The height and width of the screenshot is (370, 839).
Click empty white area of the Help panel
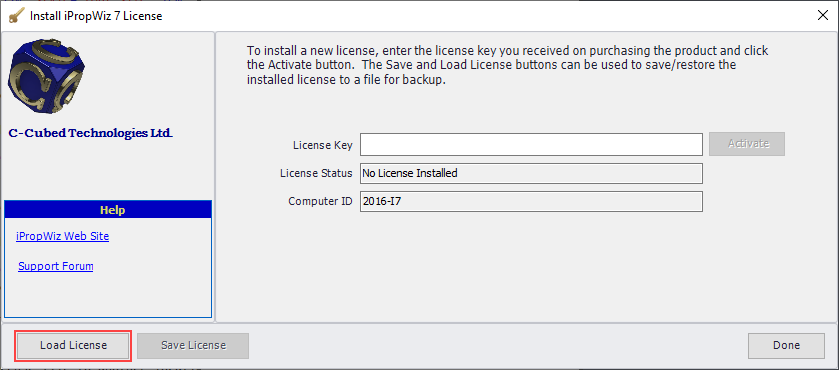point(108,295)
